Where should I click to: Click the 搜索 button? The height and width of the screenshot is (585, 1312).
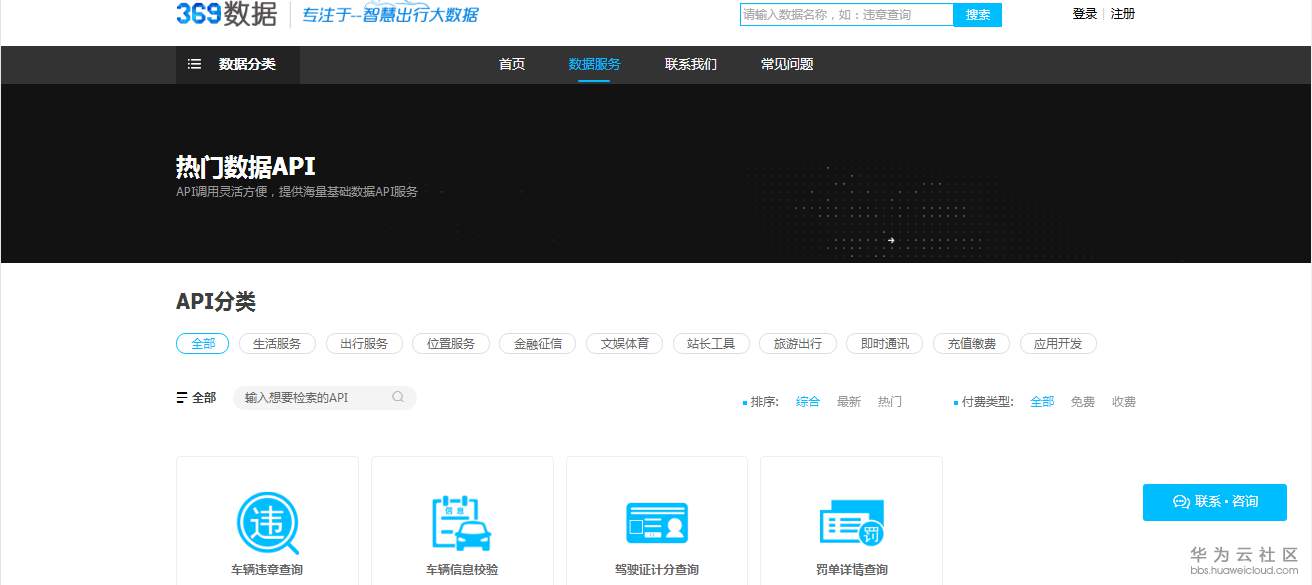coord(978,15)
